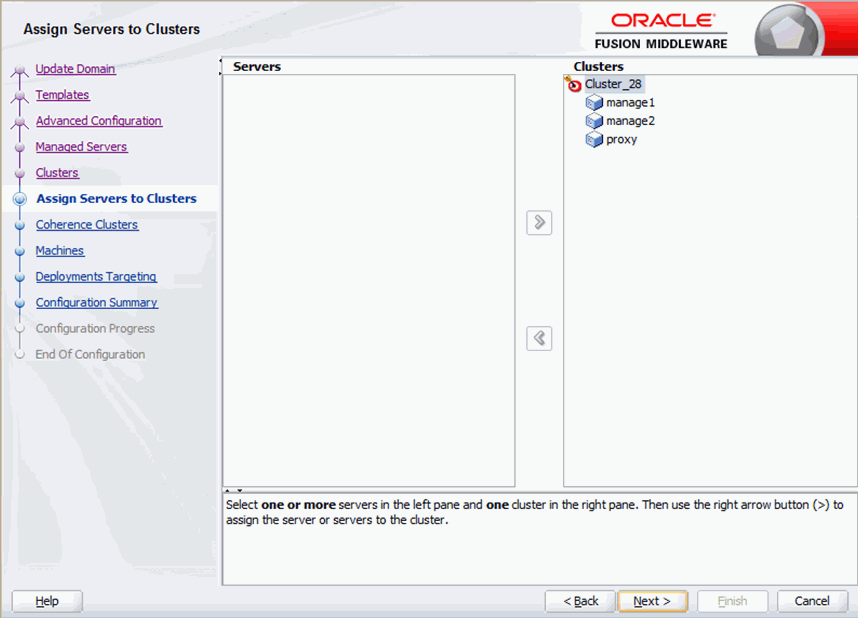Click the Next button

[652, 601]
